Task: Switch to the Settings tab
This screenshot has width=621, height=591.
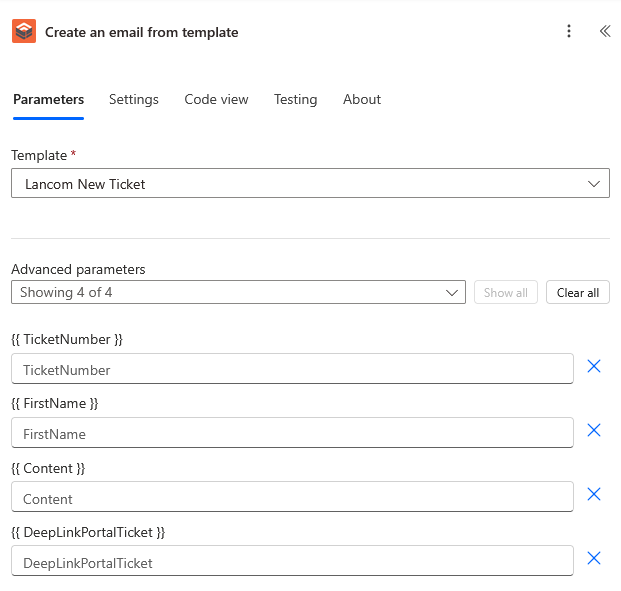Action: coord(134,100)
